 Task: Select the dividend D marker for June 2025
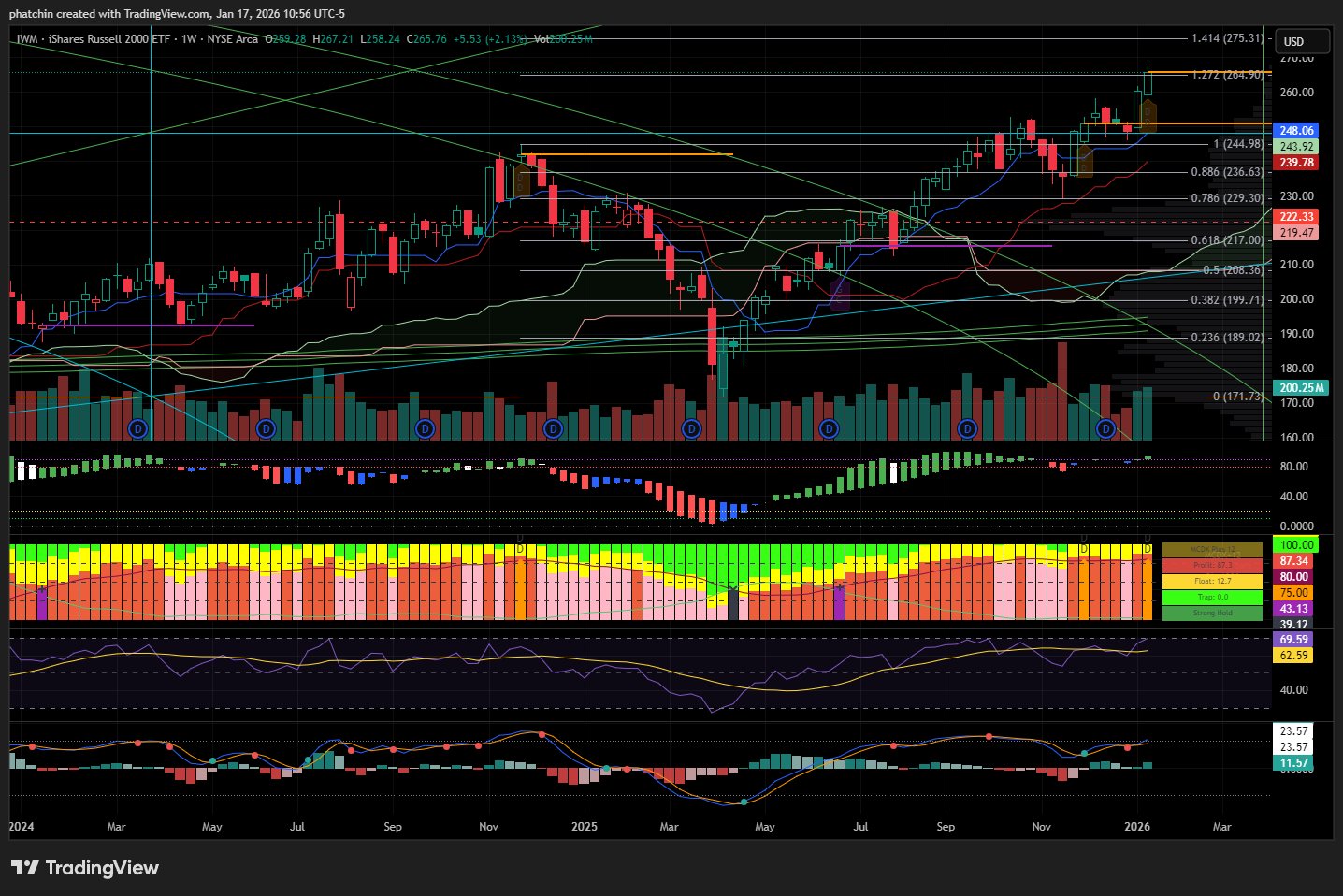tap(829, 428)
